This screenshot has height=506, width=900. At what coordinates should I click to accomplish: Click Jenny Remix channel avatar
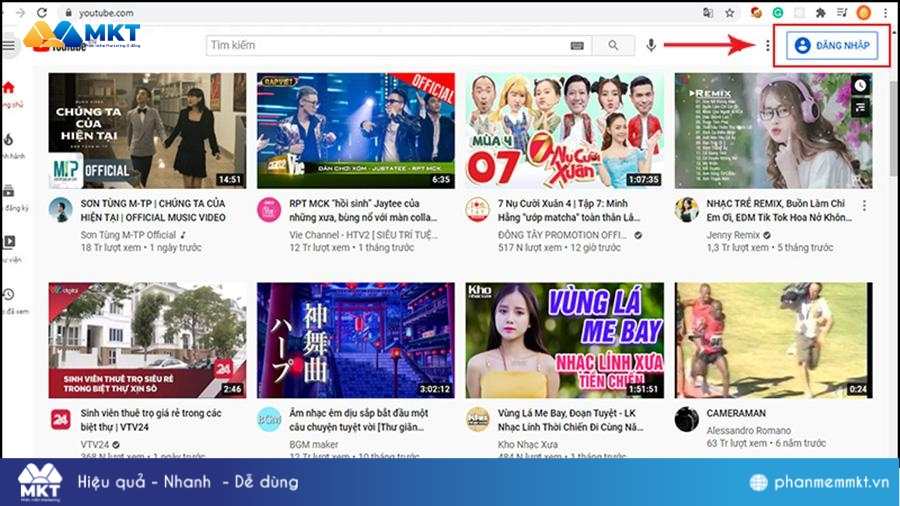[686, 210]
